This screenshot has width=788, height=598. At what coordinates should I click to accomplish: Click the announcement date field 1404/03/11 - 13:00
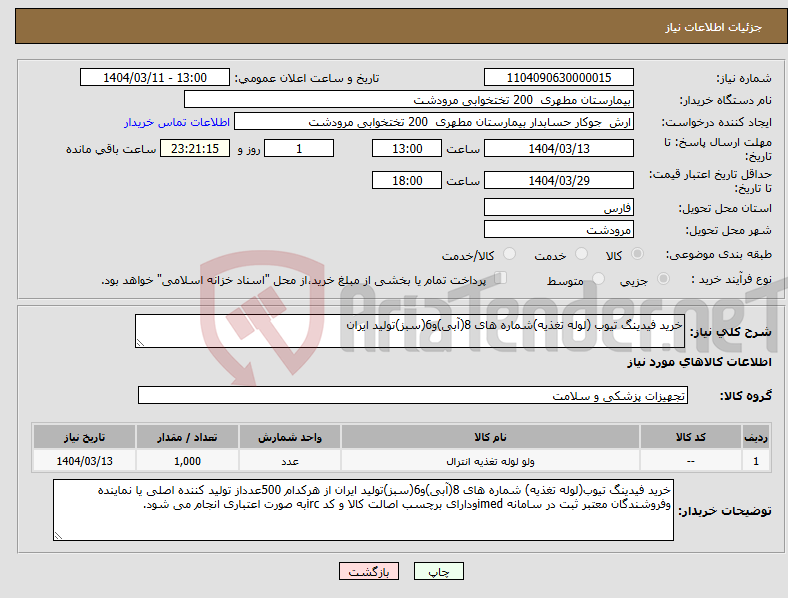155,77
